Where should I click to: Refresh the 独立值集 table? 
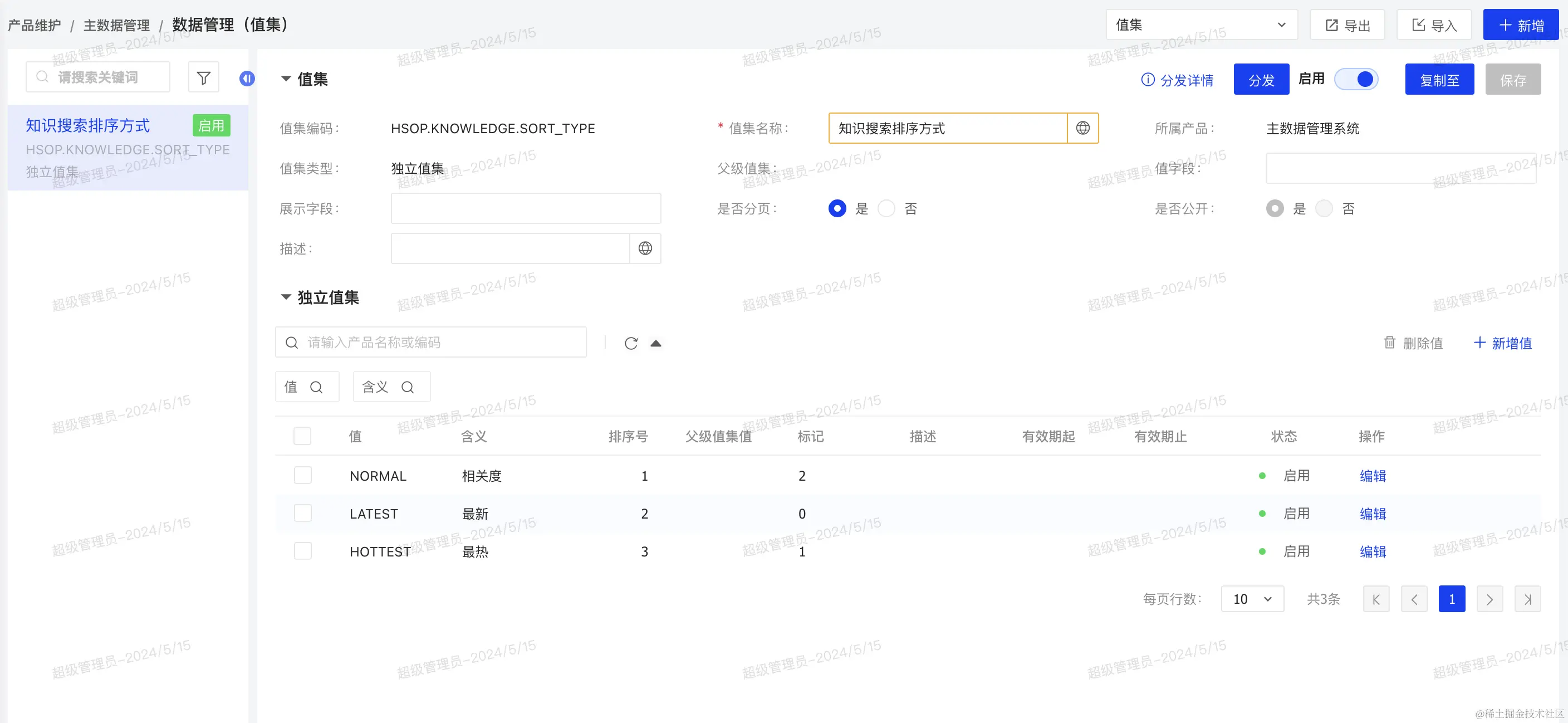[631, 343]
